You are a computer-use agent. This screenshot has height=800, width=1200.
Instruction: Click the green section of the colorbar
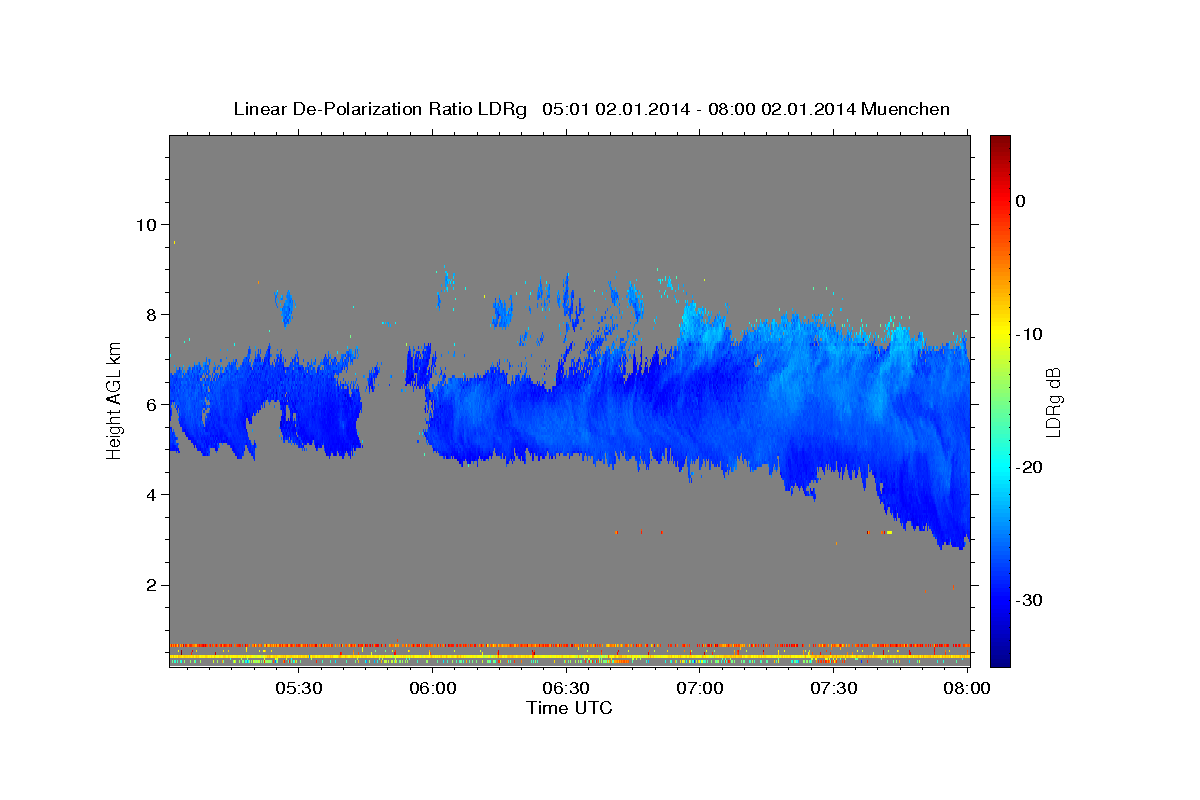[x=1000, y=400]
